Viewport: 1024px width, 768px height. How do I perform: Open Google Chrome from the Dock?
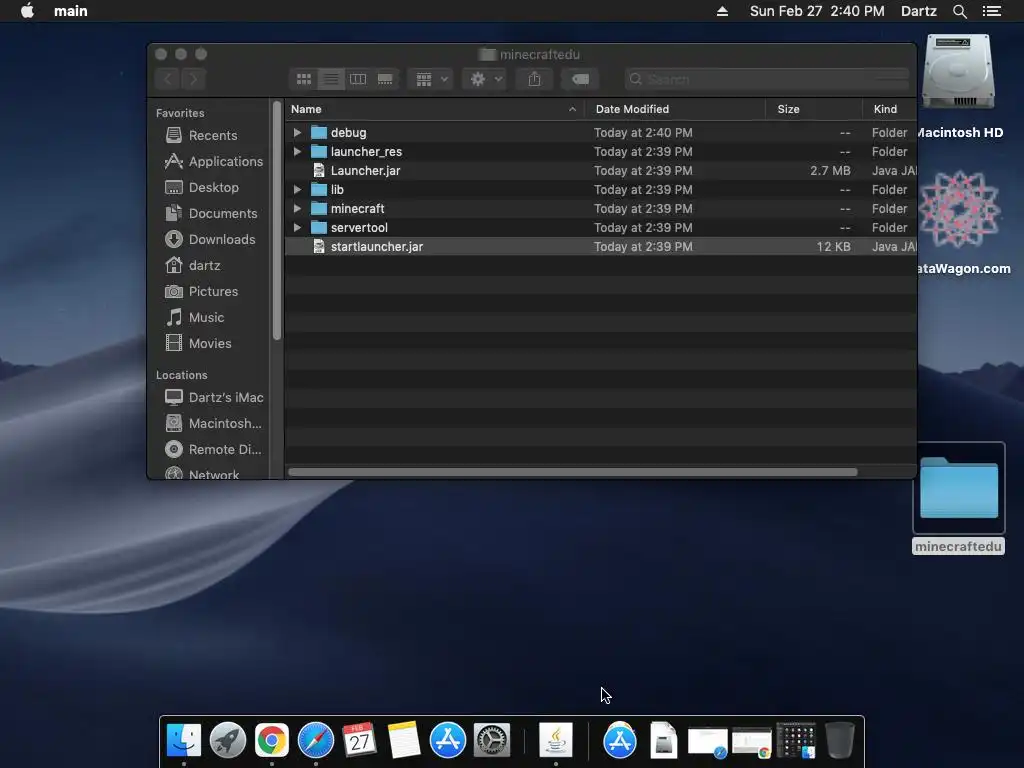[272, 740]
